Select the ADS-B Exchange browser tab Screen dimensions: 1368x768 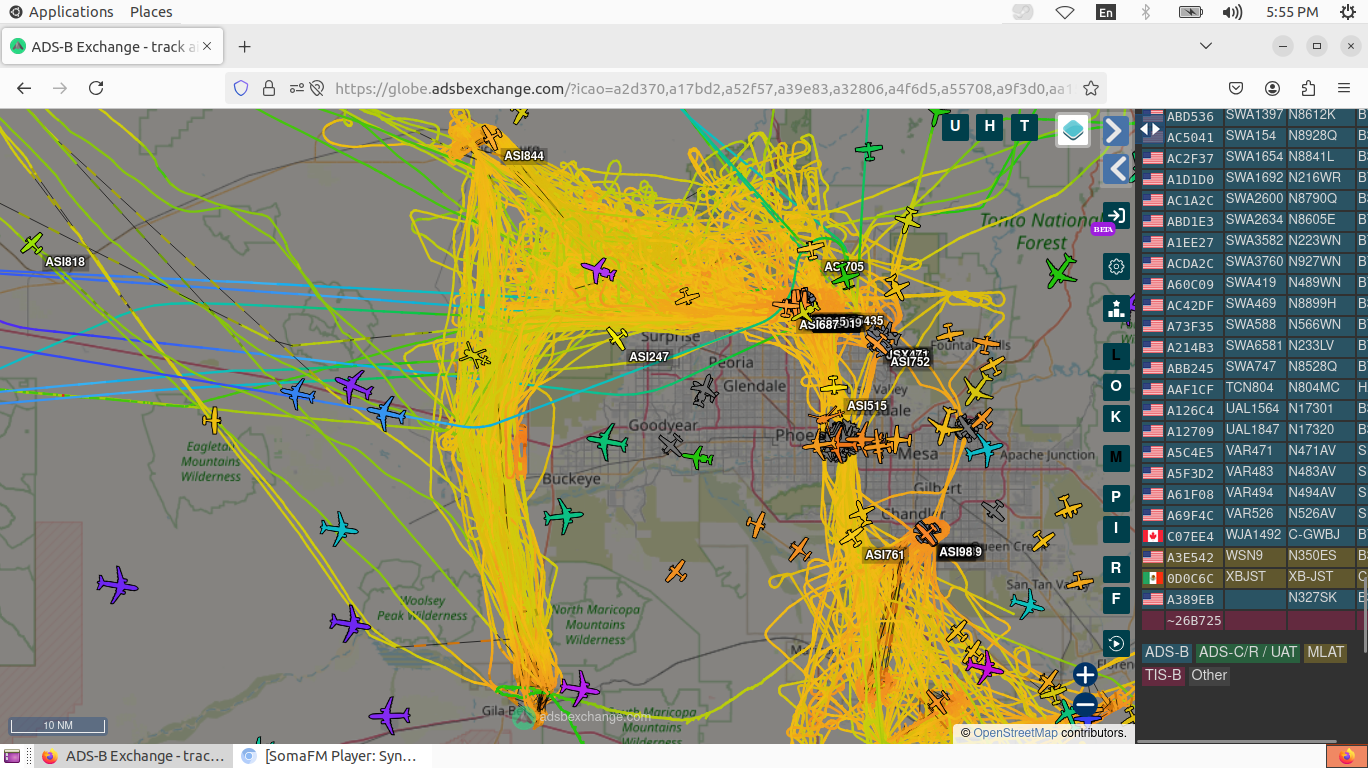(113, 47)
